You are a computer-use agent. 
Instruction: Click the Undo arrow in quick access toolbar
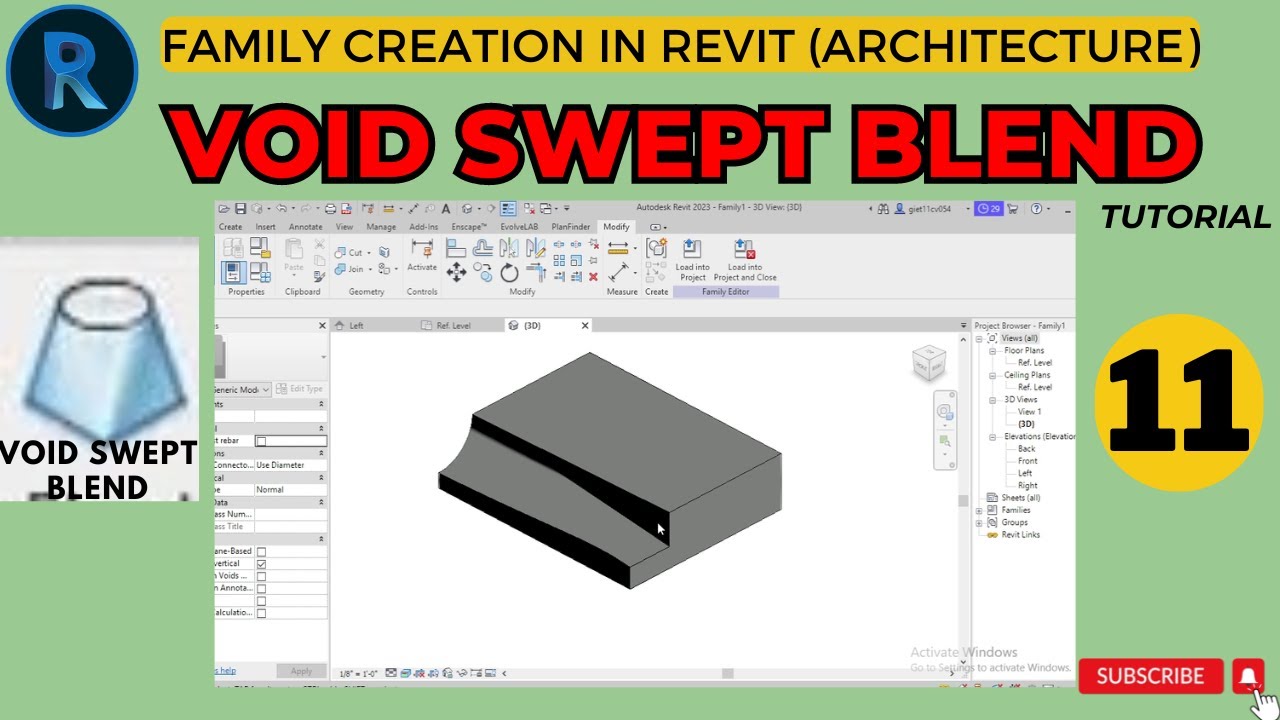(281, 208)
